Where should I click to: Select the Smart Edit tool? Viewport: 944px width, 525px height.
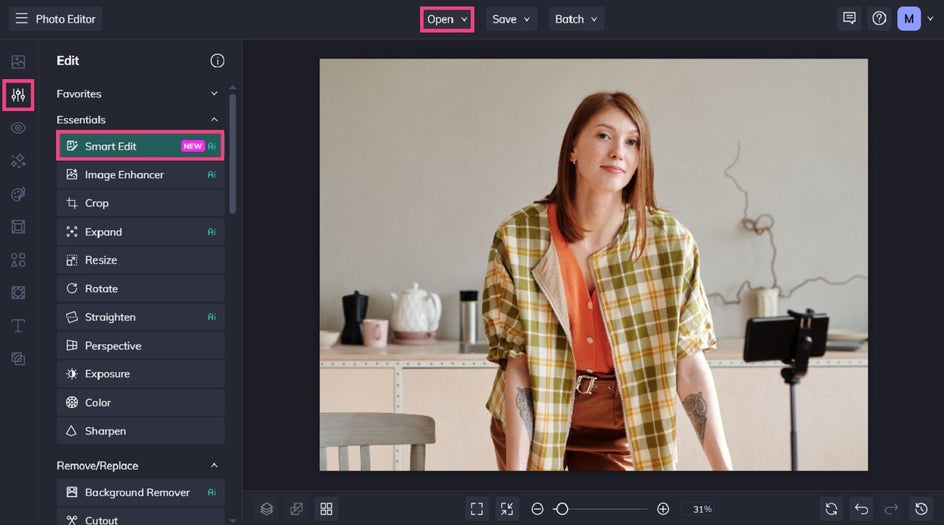pyautogui.click(x=140, y=146)
